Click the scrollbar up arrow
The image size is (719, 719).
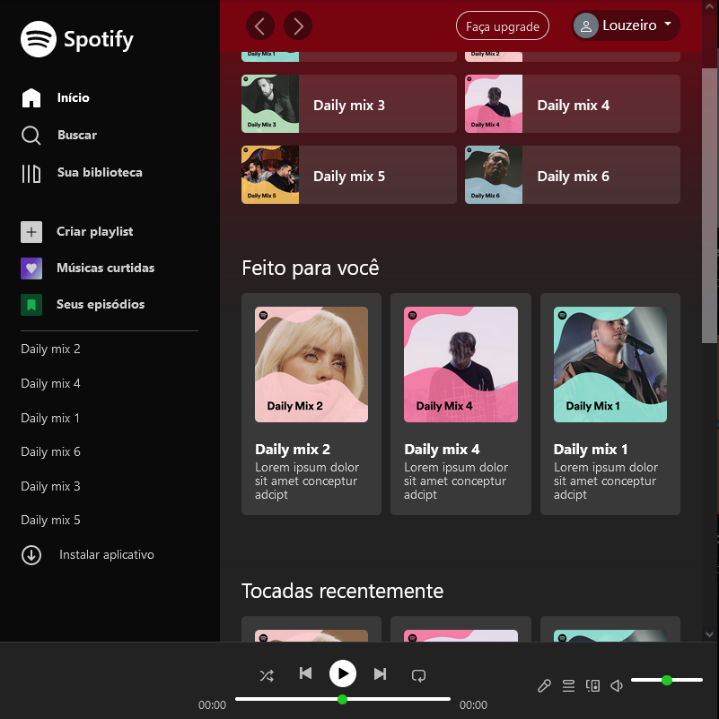(709, 7)
